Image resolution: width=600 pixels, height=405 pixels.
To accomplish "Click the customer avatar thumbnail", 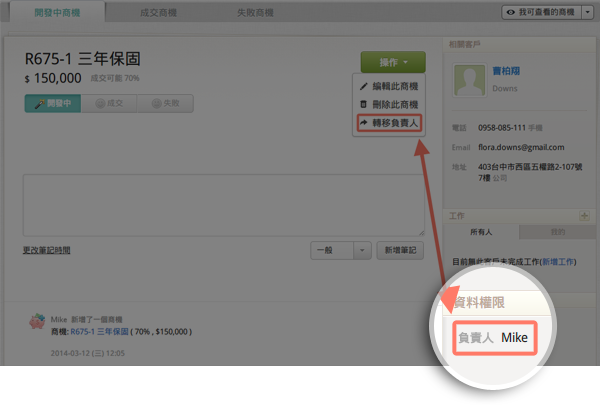I will [470, 80].
